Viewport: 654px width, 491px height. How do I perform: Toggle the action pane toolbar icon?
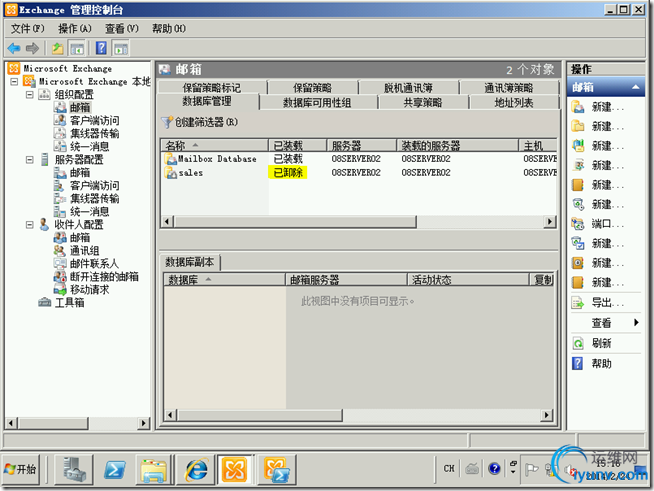[x=121, y=48]
